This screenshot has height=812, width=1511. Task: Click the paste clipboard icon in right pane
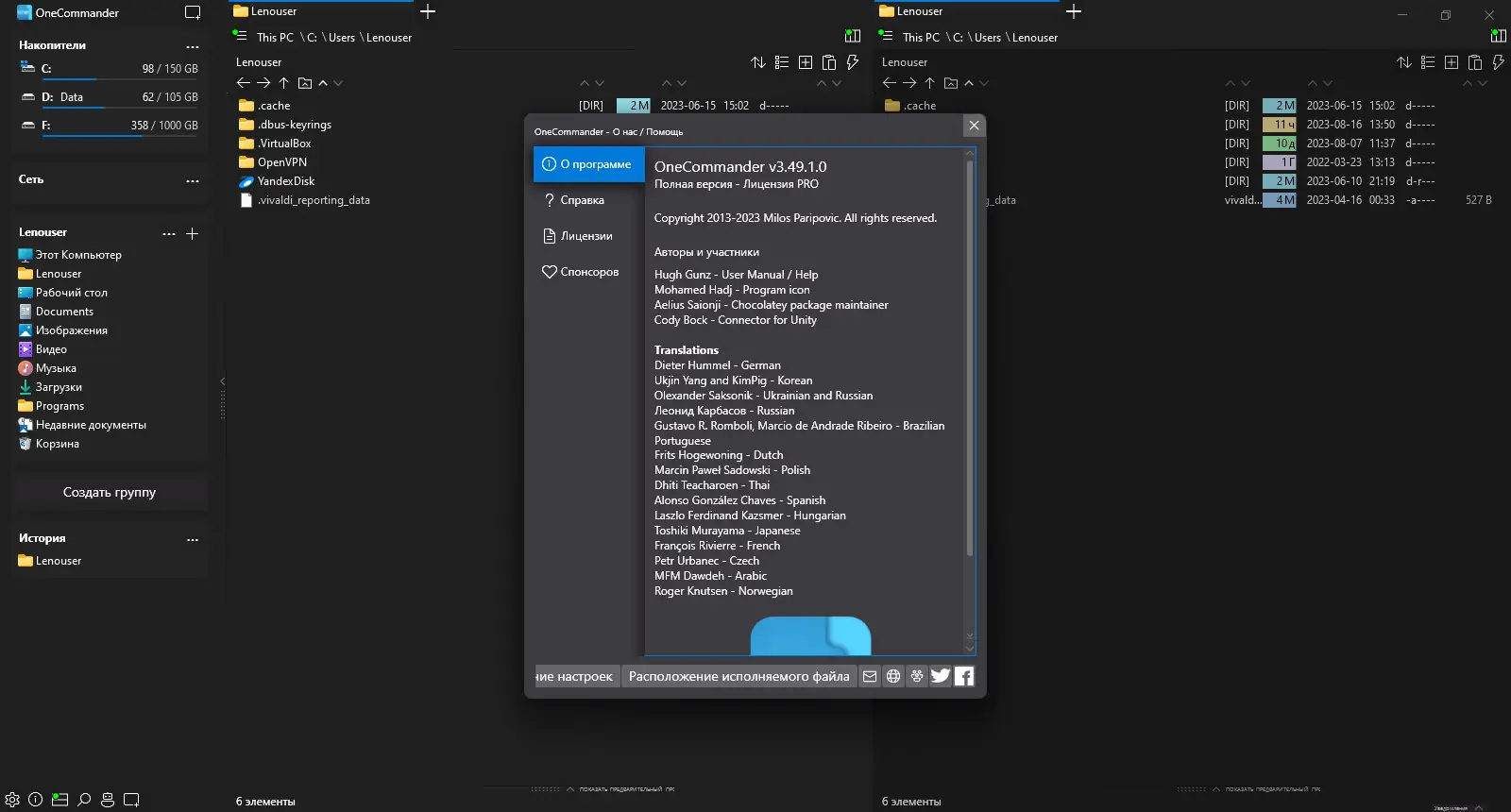point(1475,62)
